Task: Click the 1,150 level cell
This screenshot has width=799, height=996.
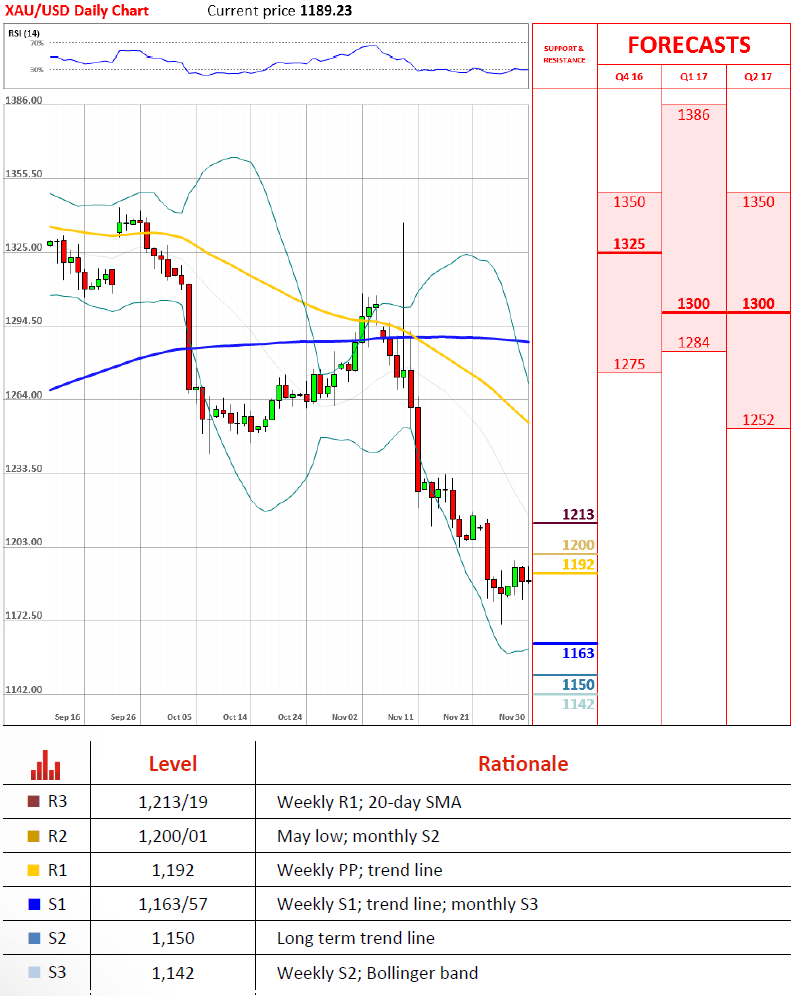Action: coord(173,938)
